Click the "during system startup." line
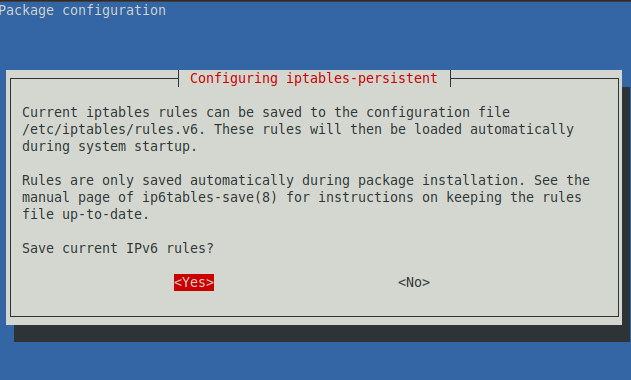 coord(109,147)
